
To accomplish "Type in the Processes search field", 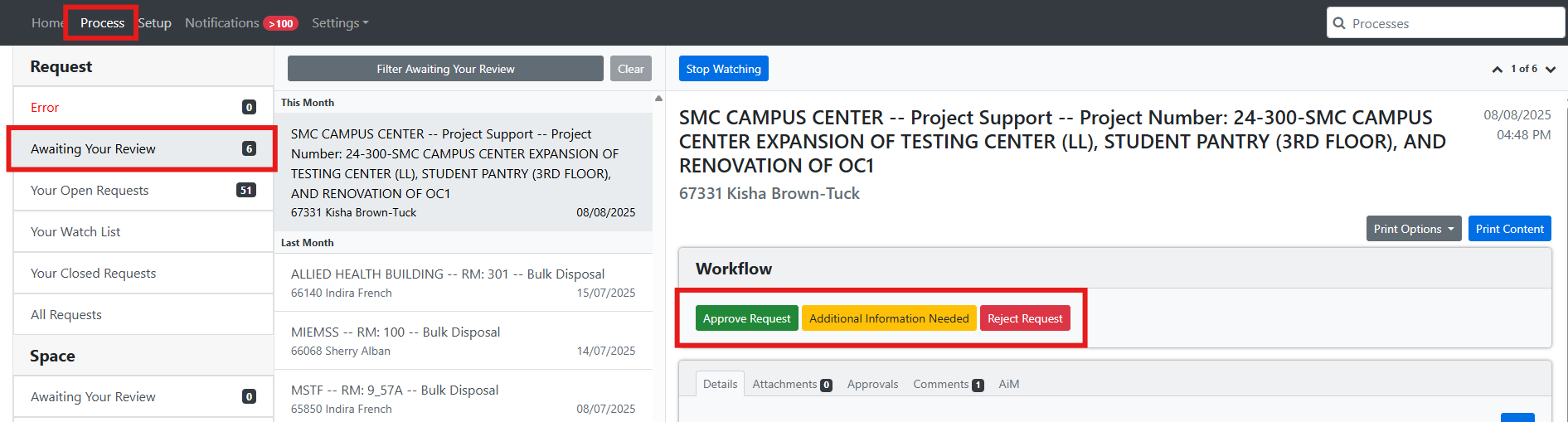I will 1451,23.
